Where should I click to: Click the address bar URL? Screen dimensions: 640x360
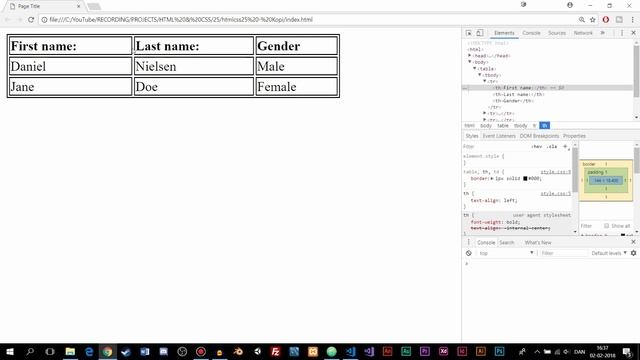point(181,20)
